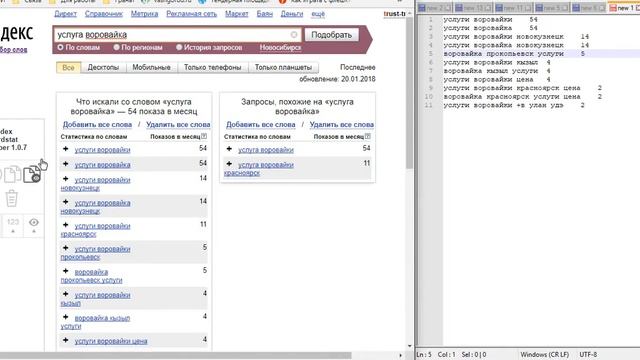Click help icon beside left 'Показов в месяц'
This screenshot has height=360, width=640.
204,136
